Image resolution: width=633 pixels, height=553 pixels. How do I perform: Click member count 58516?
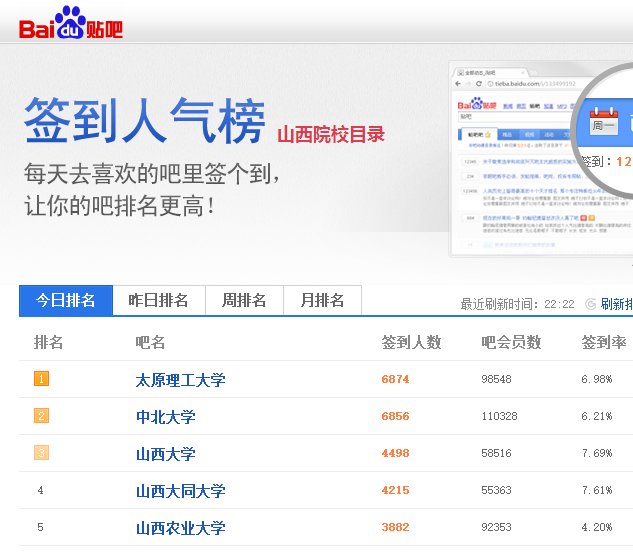point(496,453)
